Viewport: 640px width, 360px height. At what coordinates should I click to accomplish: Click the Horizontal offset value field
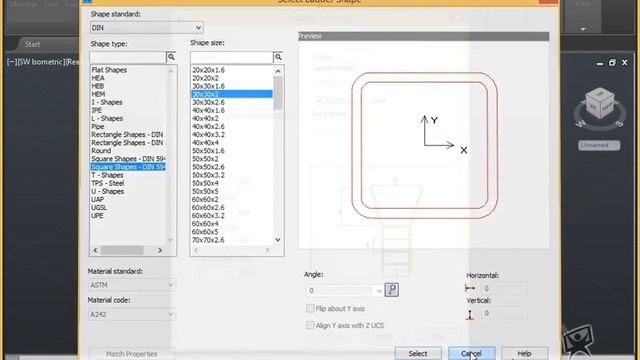[x=504, y=289]
